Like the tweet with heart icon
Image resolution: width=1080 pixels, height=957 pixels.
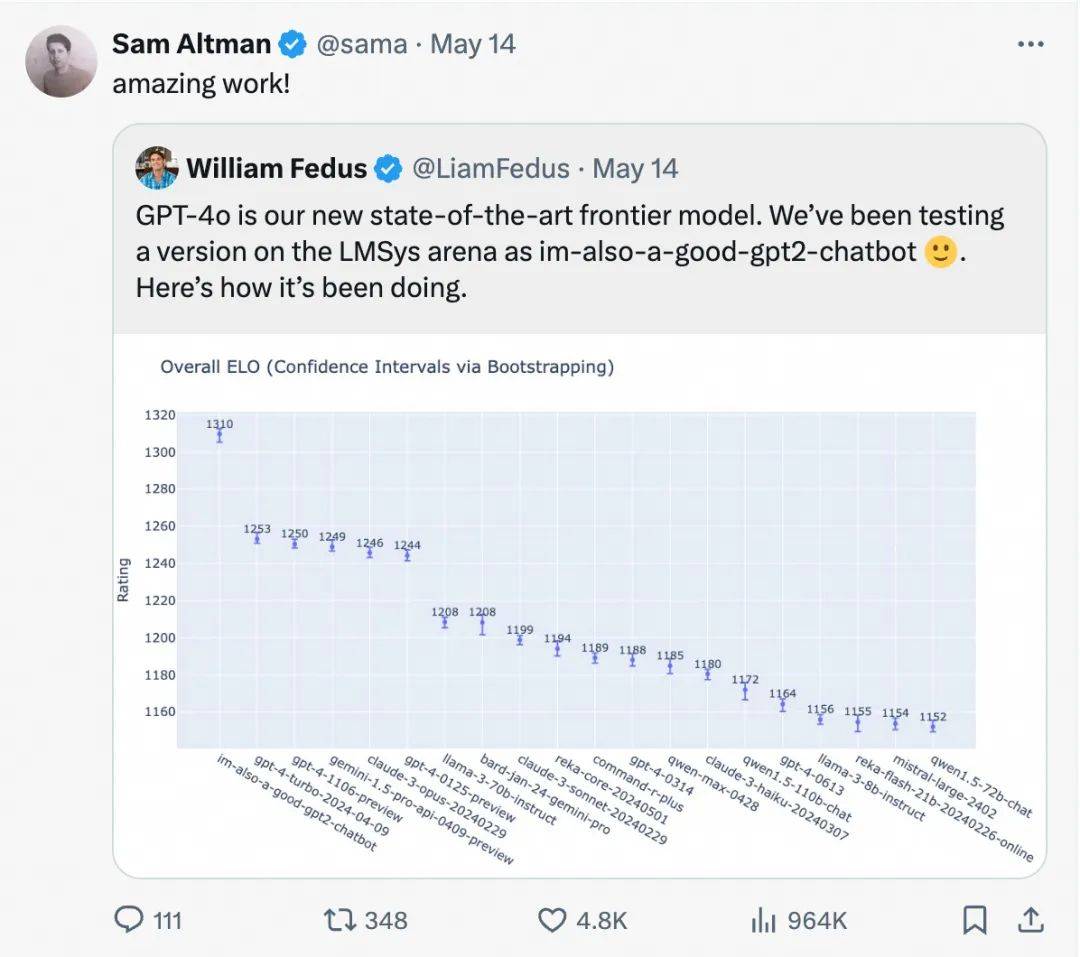coord(552,920)
